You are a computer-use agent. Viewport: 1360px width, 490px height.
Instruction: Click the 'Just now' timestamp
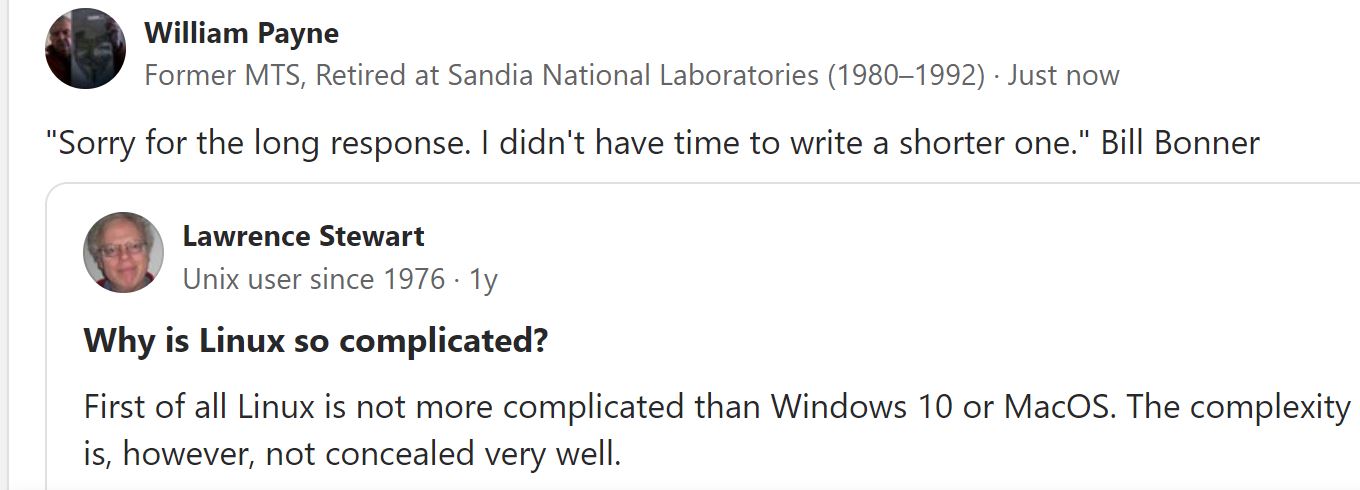[x=1063, y=75]
